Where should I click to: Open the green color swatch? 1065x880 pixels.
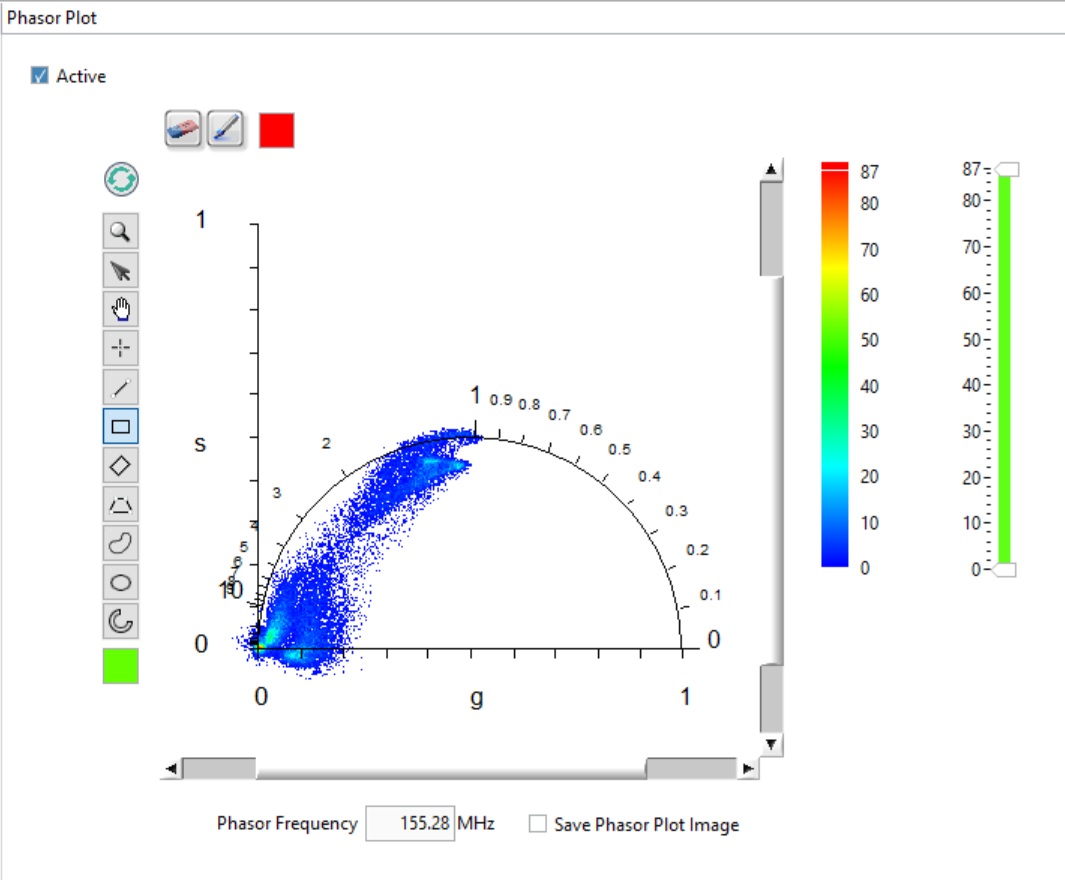(121, 666)
